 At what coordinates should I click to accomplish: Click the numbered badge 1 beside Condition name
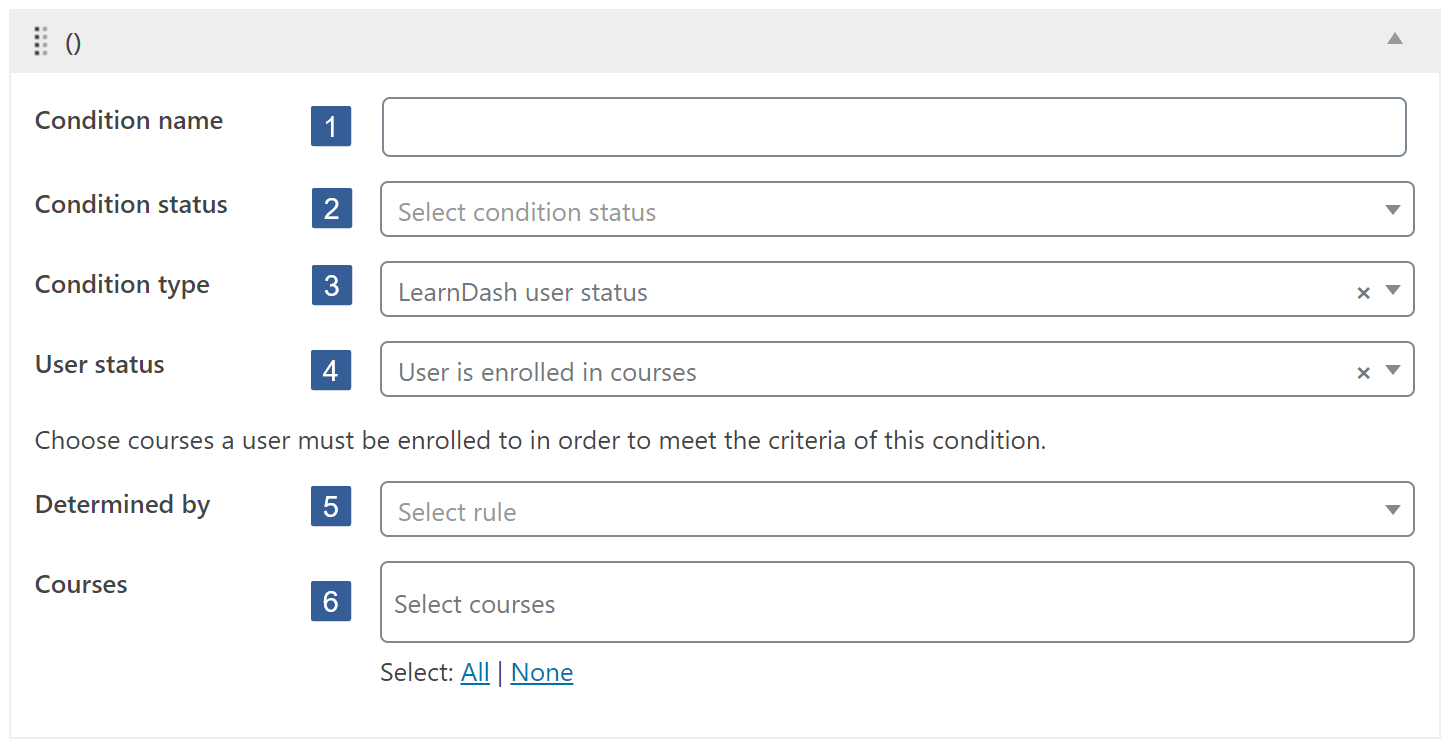pos(331,126)
